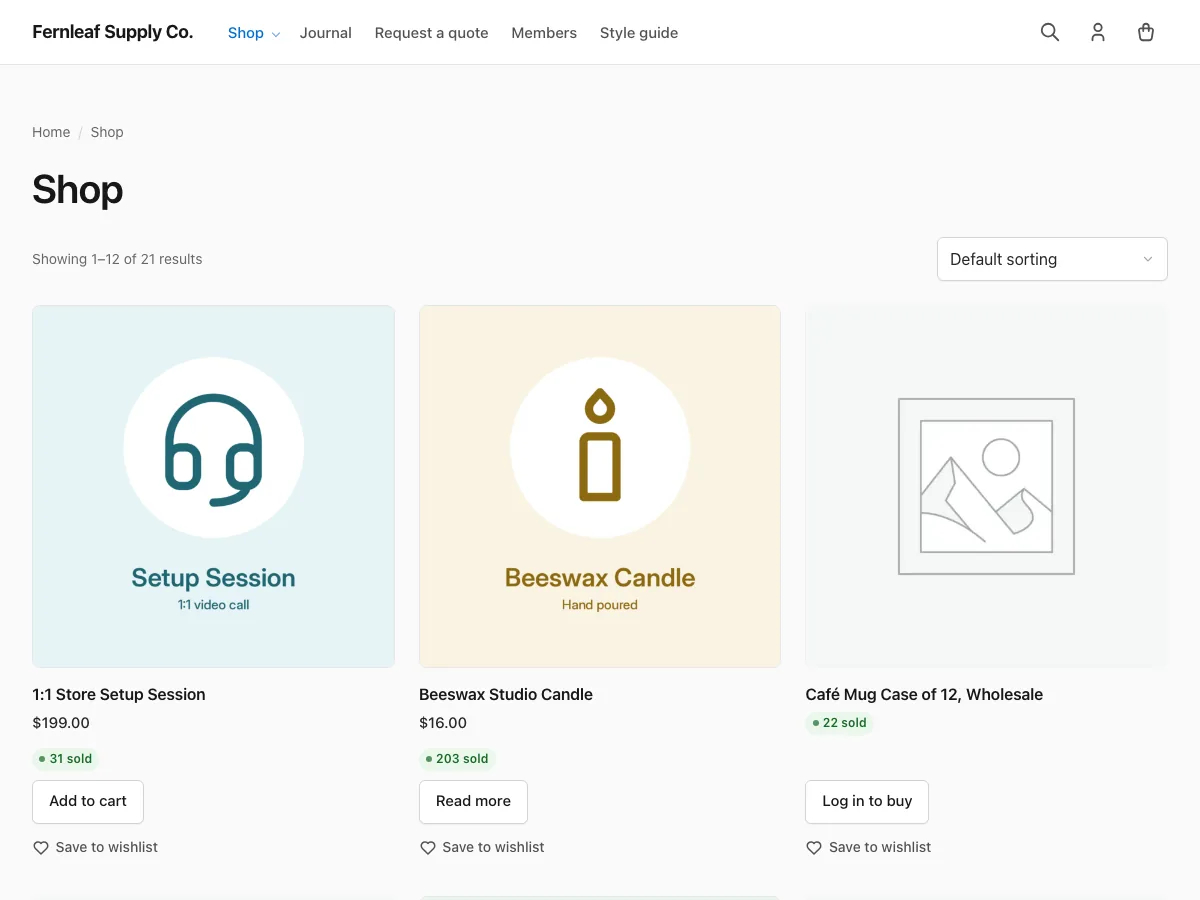The image size is (1200, 900).
Task: Save Café Mug Case to wishlist
Action: pos(868,847)
